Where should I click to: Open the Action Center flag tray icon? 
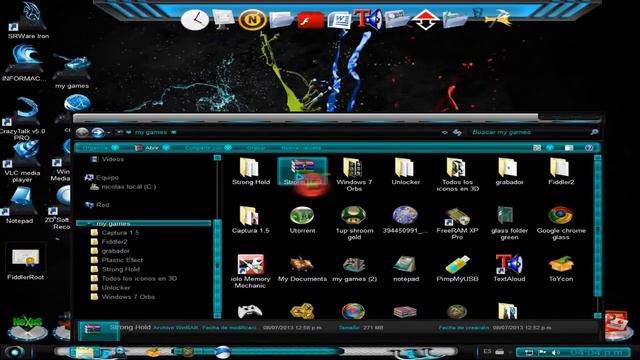coord(542,352)
